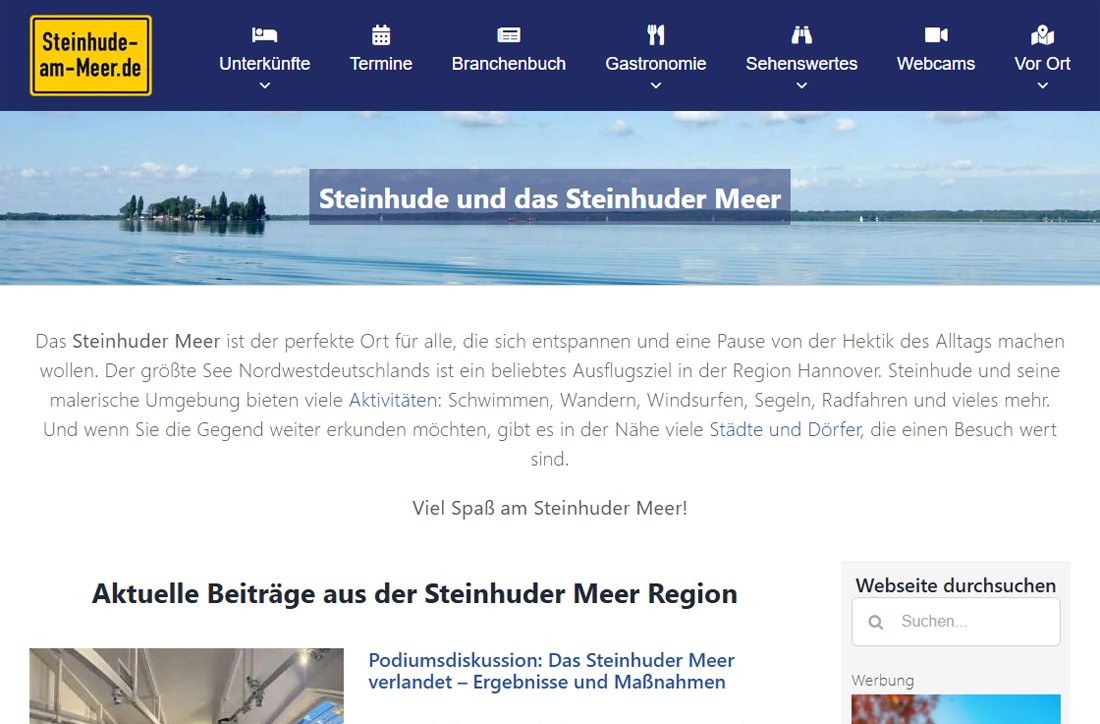Click the binoculars icon above Sehenswertes
1100x724 pixels.
pyautogui.click(x=801, y=35)
